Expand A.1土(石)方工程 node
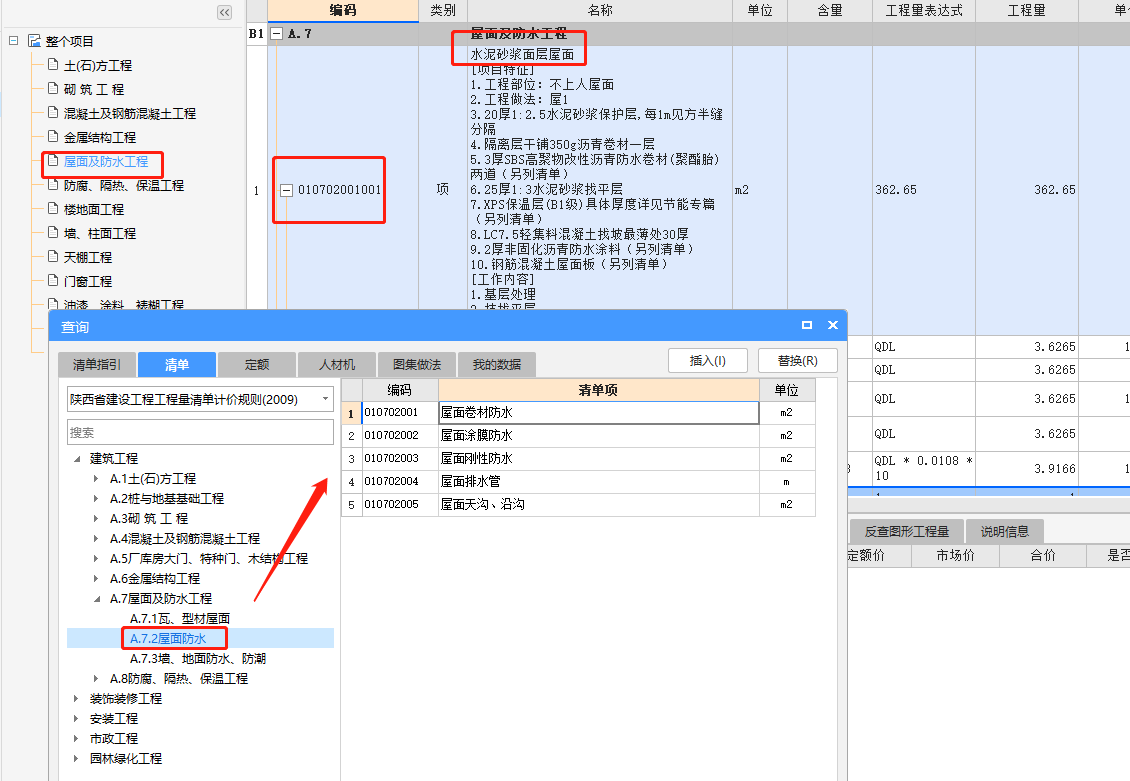Image resolution: width=1130 pixels, height=781 pixels. click(97, 478)
